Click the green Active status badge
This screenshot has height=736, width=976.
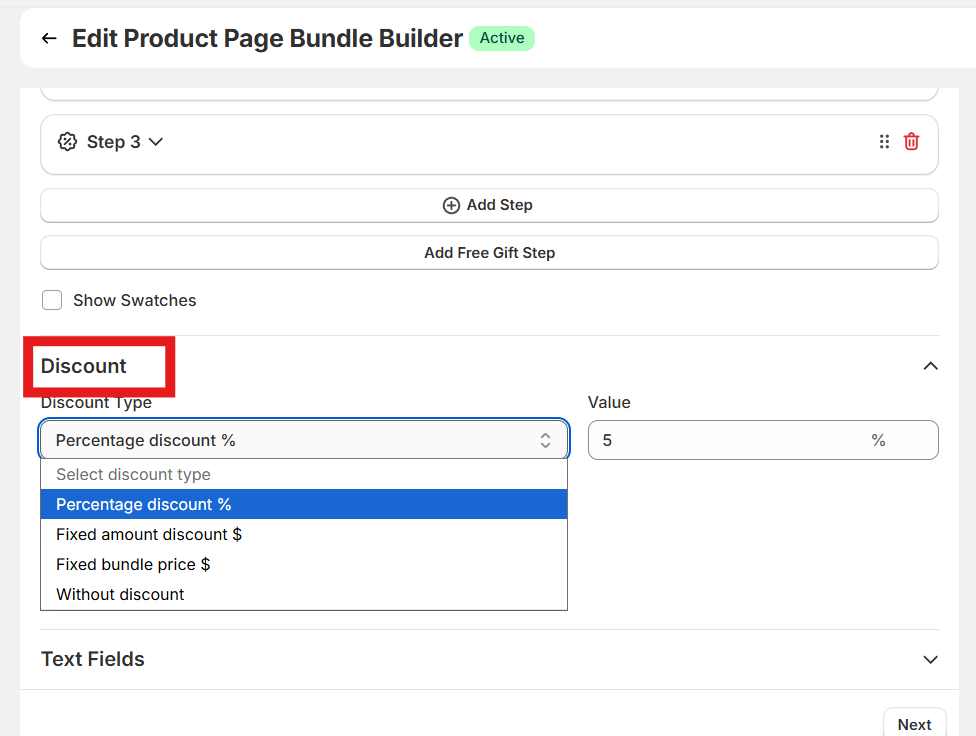click(x=502, y=38)
